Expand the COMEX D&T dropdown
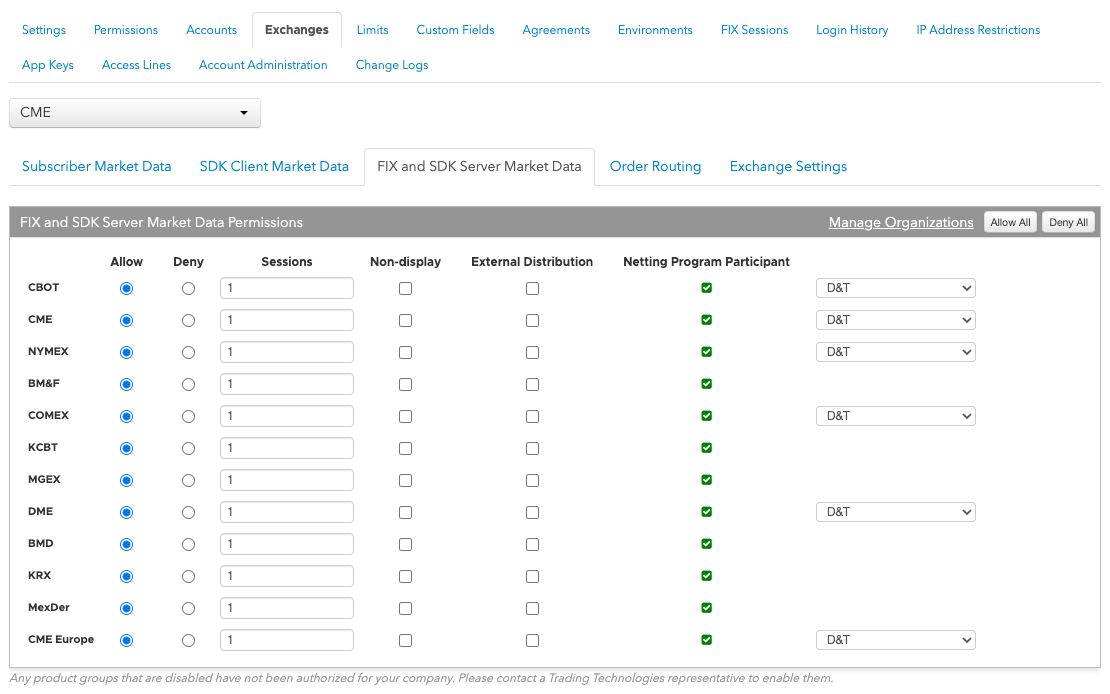 [896, 416]
